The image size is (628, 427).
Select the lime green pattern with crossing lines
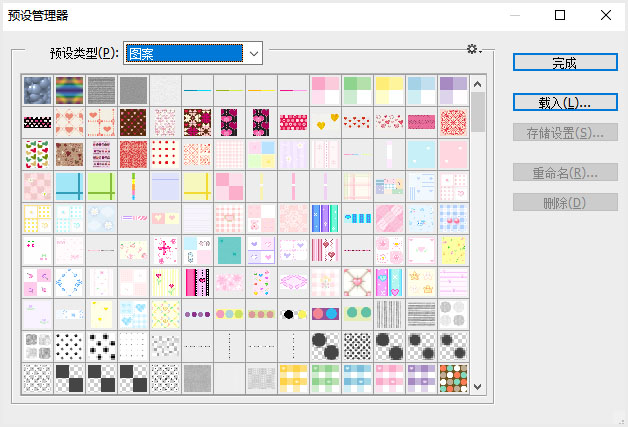point(101,187)
